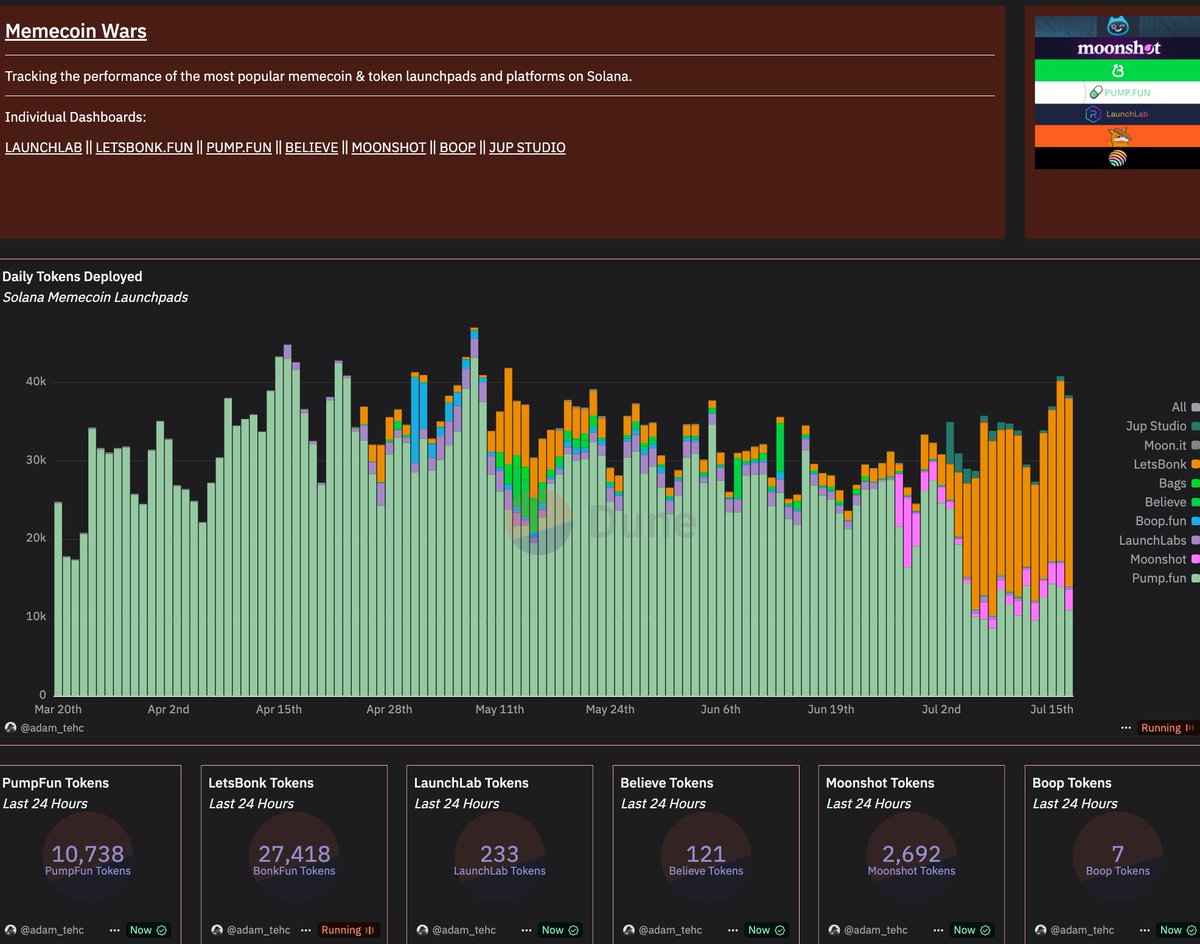This screenshot has height=944, width=1200.
Task: Click the 7 Boop Tokens value
Action: point(1118,854)
